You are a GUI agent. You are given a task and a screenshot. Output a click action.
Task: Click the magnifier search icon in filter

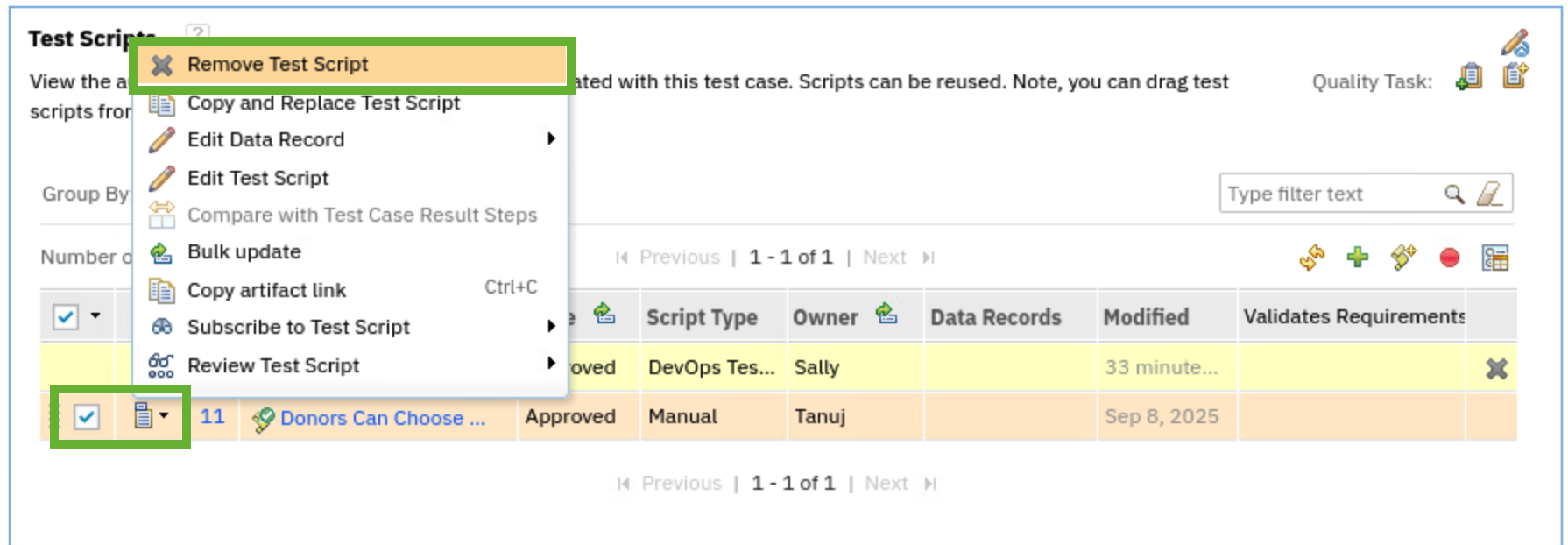pos(1454,194)
